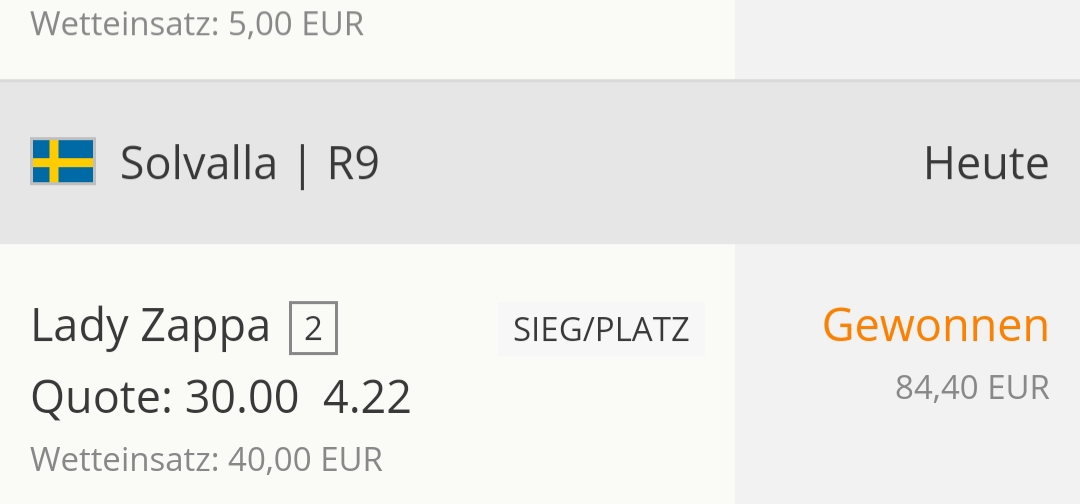This screenshot has height=504, width=1080.
Task: Click the win quote 30.00
Action: pos(242,397)
